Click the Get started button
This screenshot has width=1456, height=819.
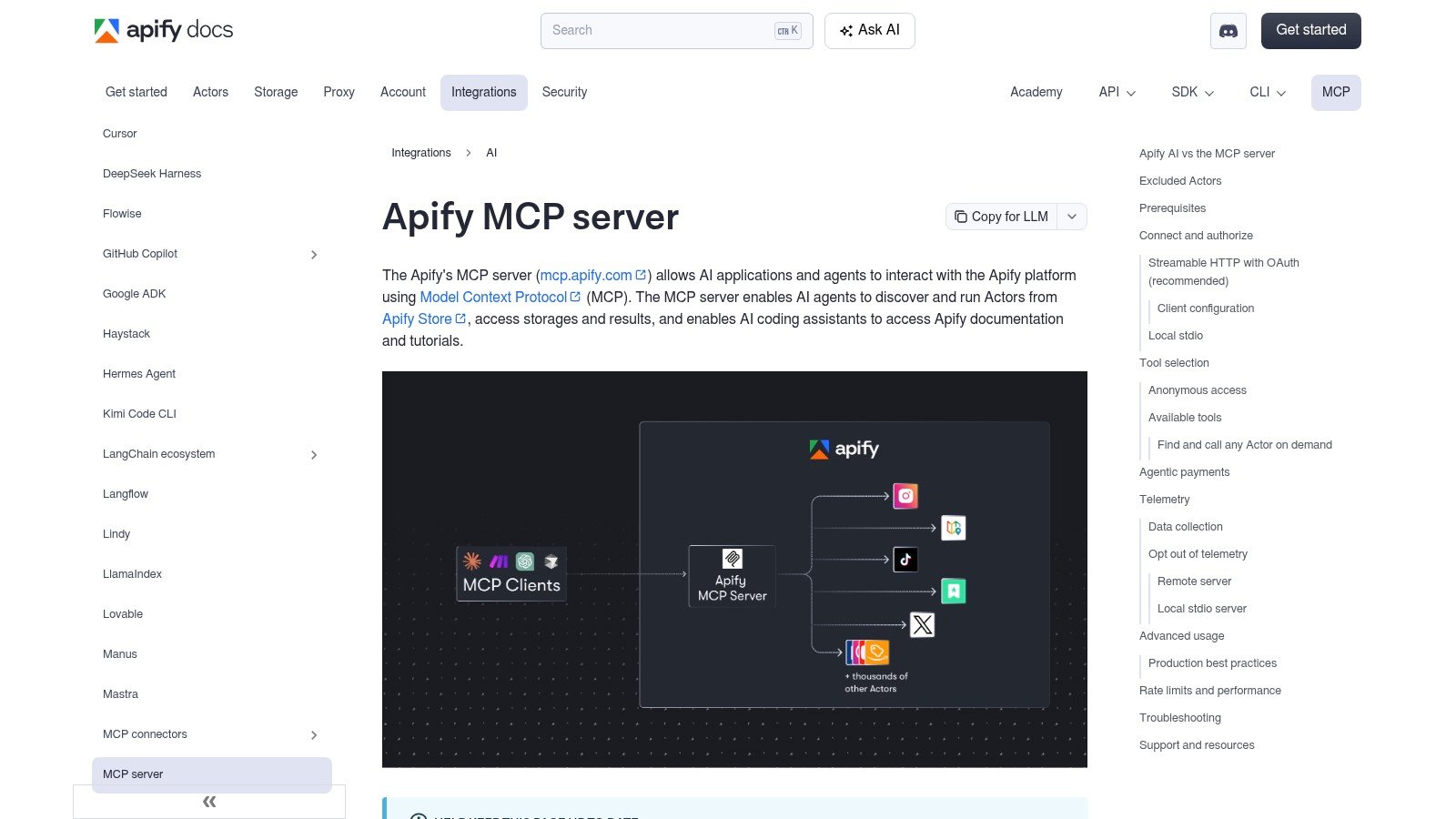[x=1311, y=31]
